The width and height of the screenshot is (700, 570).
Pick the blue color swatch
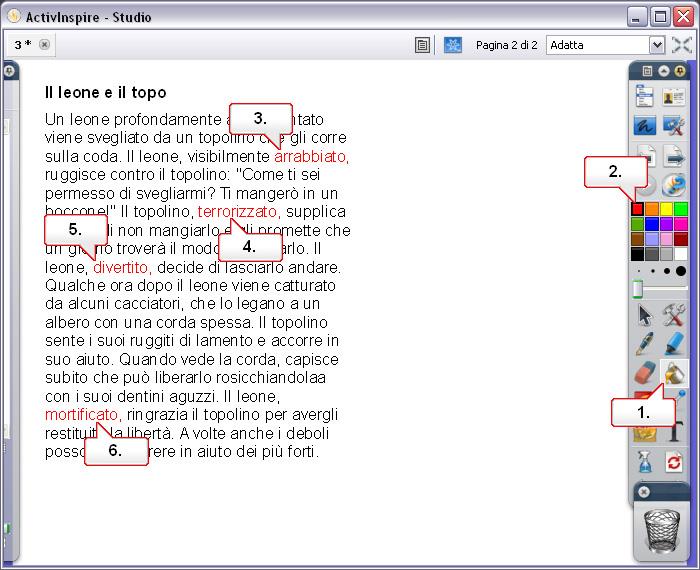[x=652, y=224]
